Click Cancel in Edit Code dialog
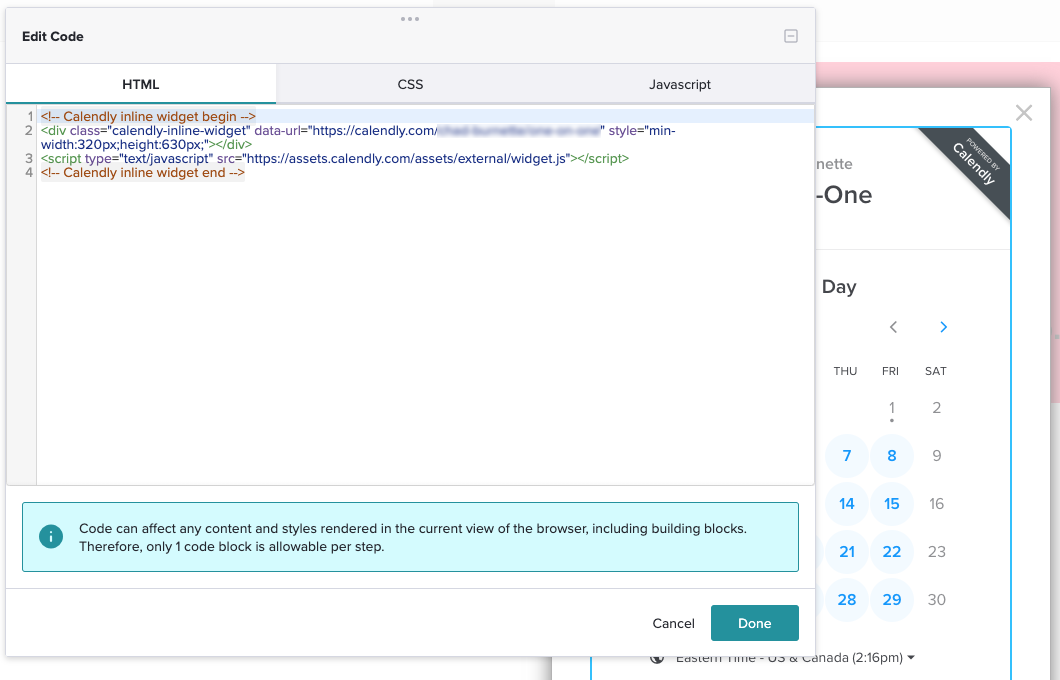Viewport: 1060px width, 680px height. click(673, 623)
